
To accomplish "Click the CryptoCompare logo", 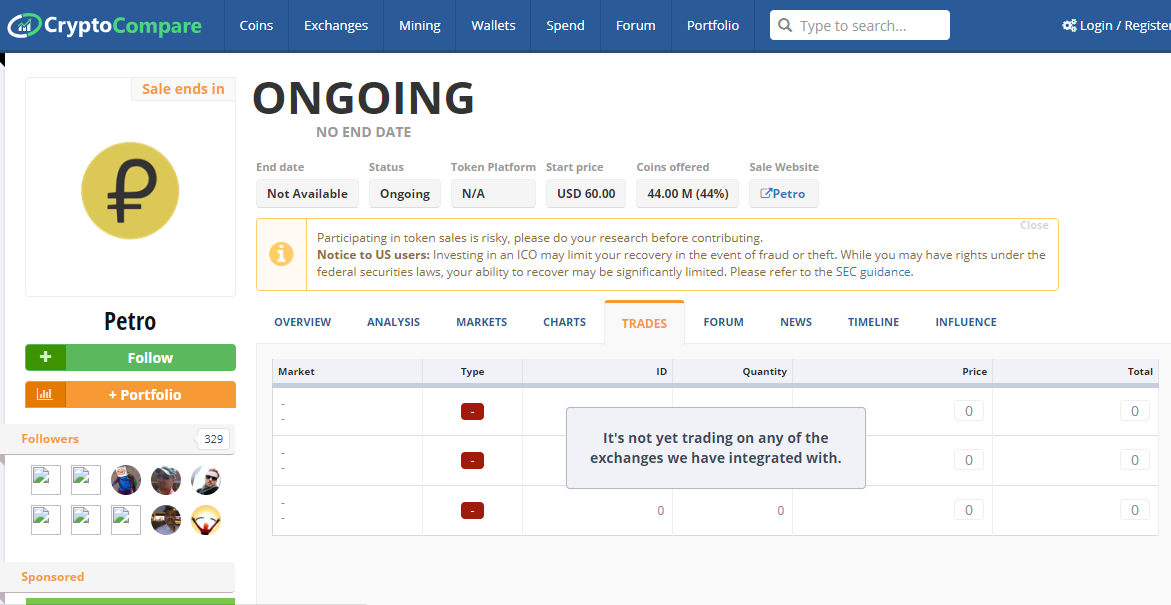I will pyautogui.click(x=105, y=25).
